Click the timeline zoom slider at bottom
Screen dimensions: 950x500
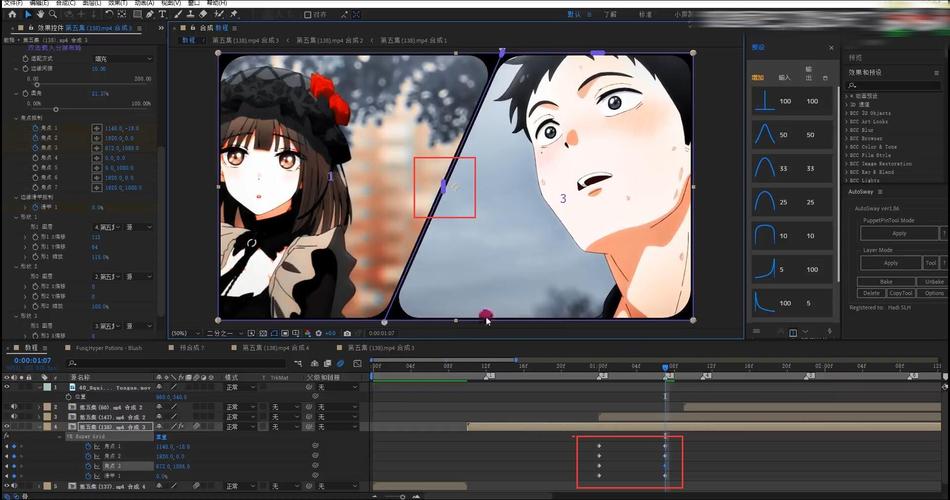click(402, 497)
